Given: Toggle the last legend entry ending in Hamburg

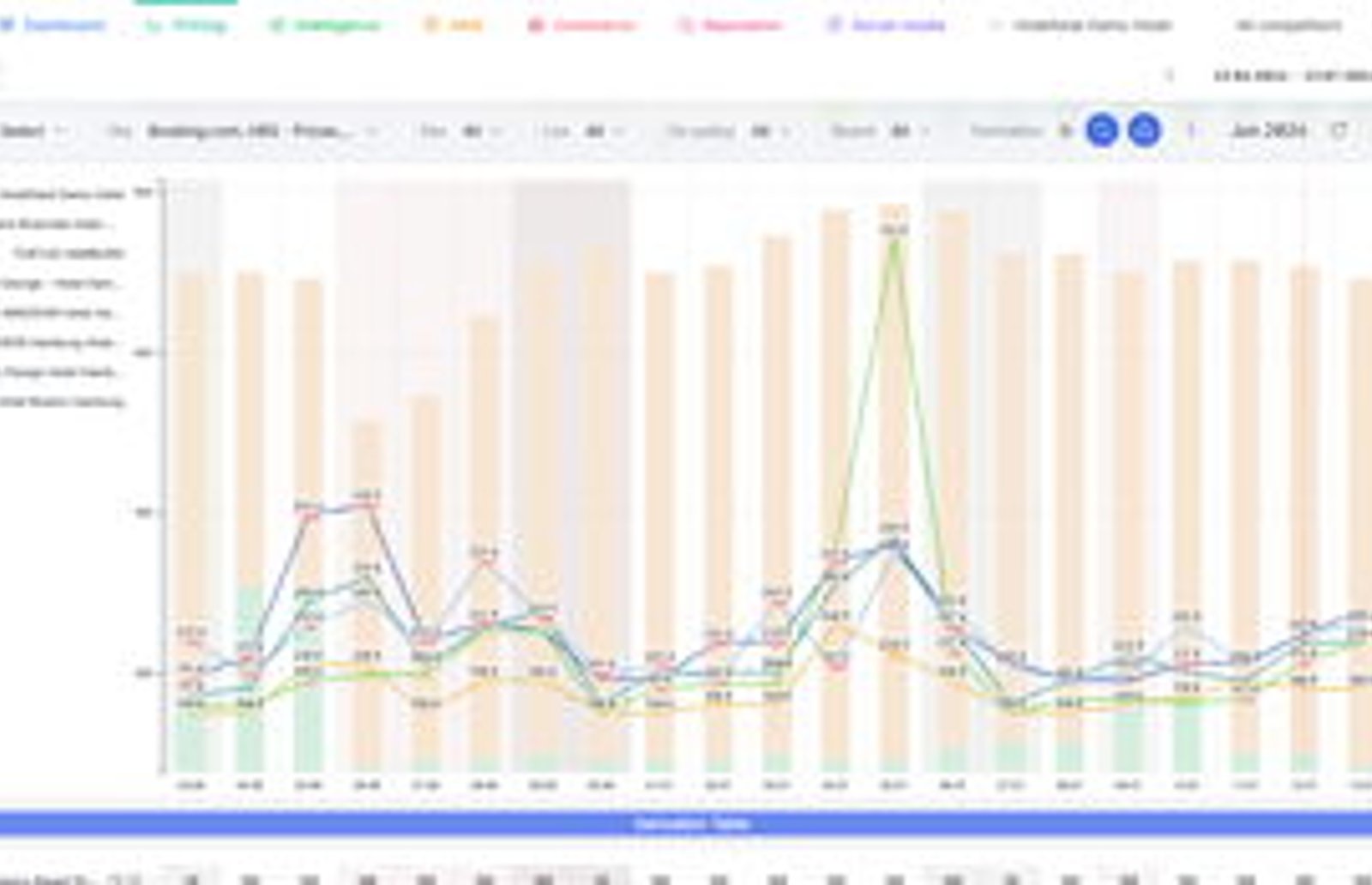Looking at the screenshot, I should click(63, 401).
